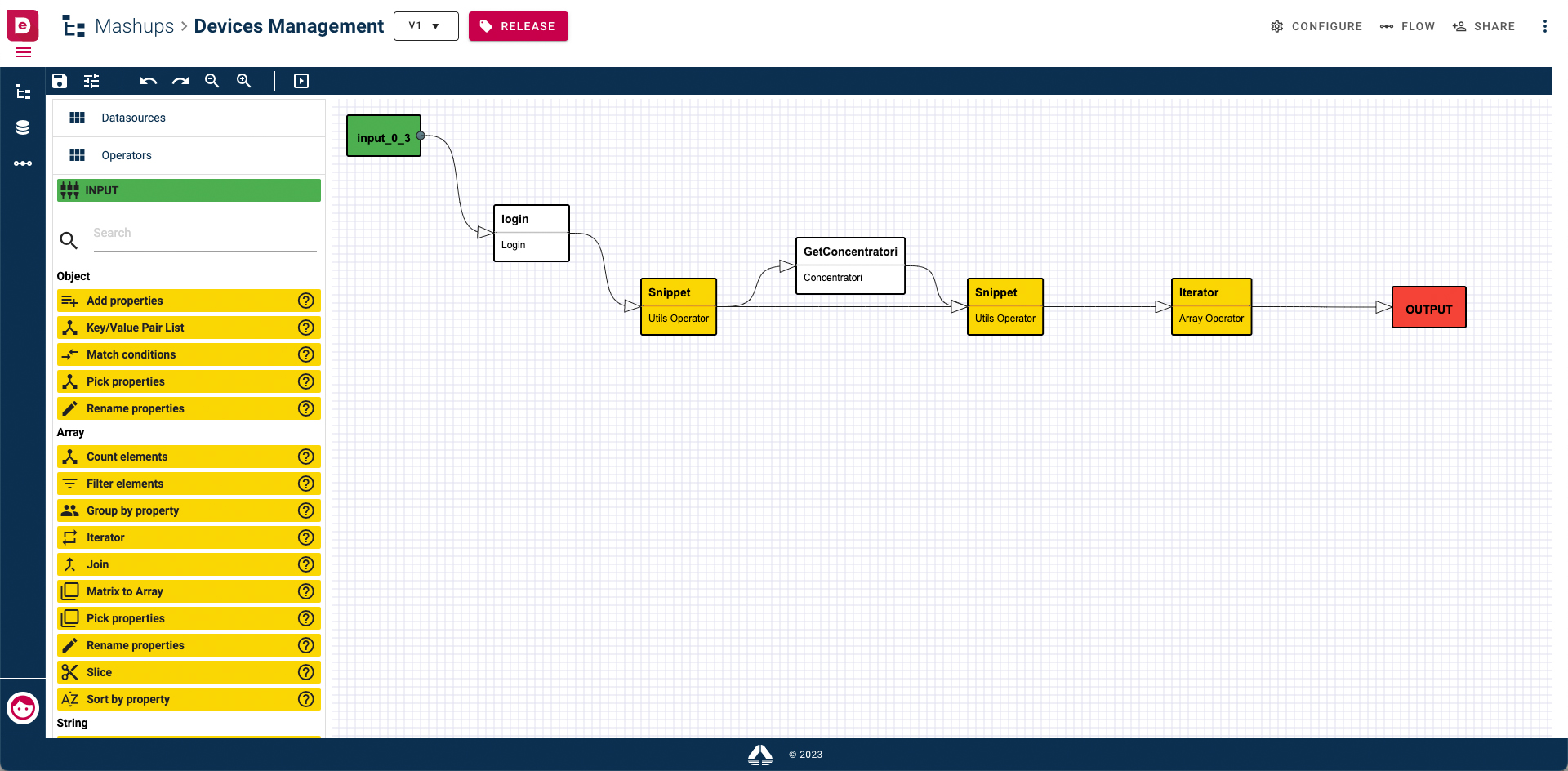Screen dimensions: 1568x771
Task: Click the SHARE button
Action: click(x=1484, y=26)
